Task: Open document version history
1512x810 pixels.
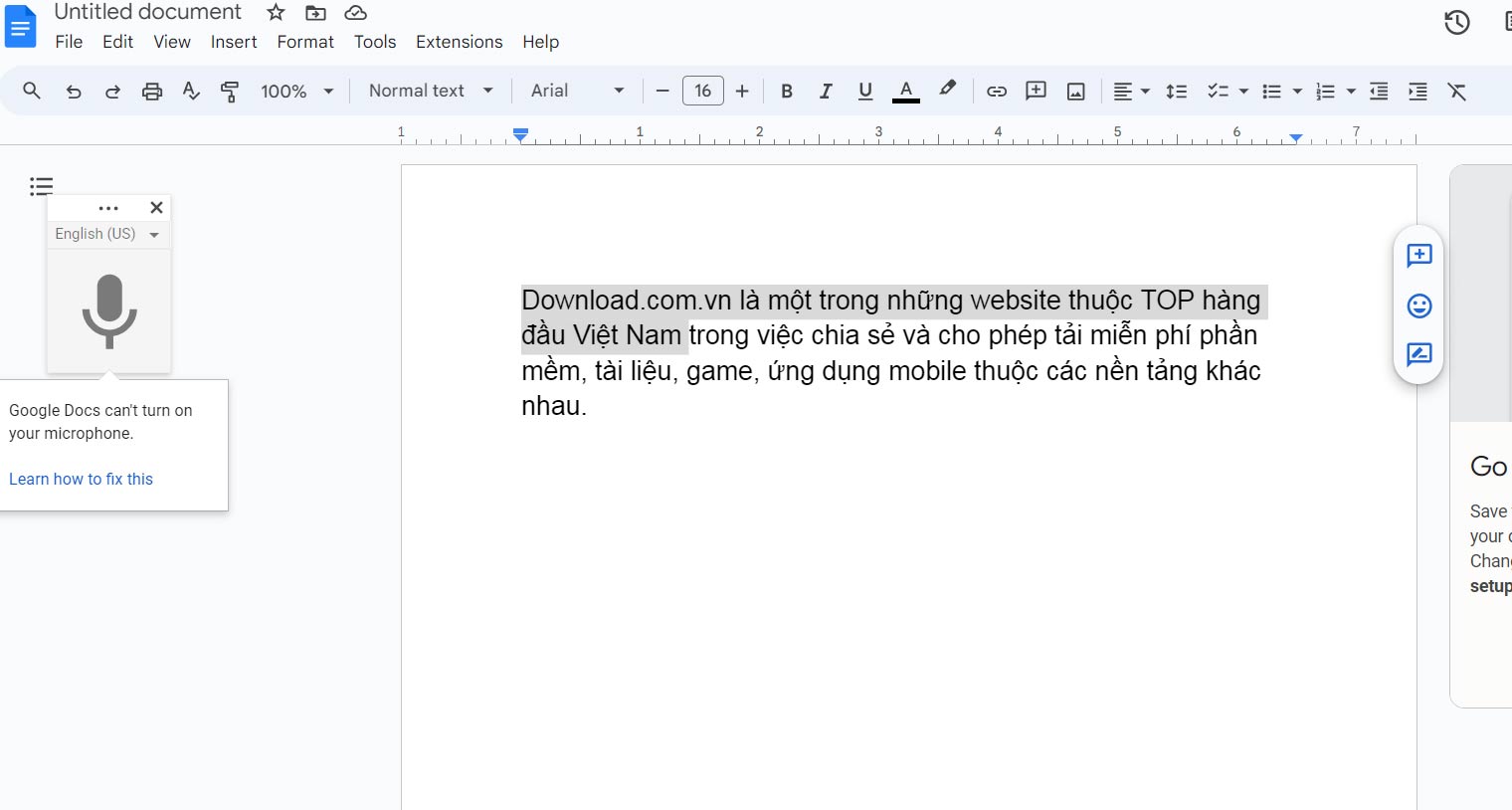Action: (1456, 22)
